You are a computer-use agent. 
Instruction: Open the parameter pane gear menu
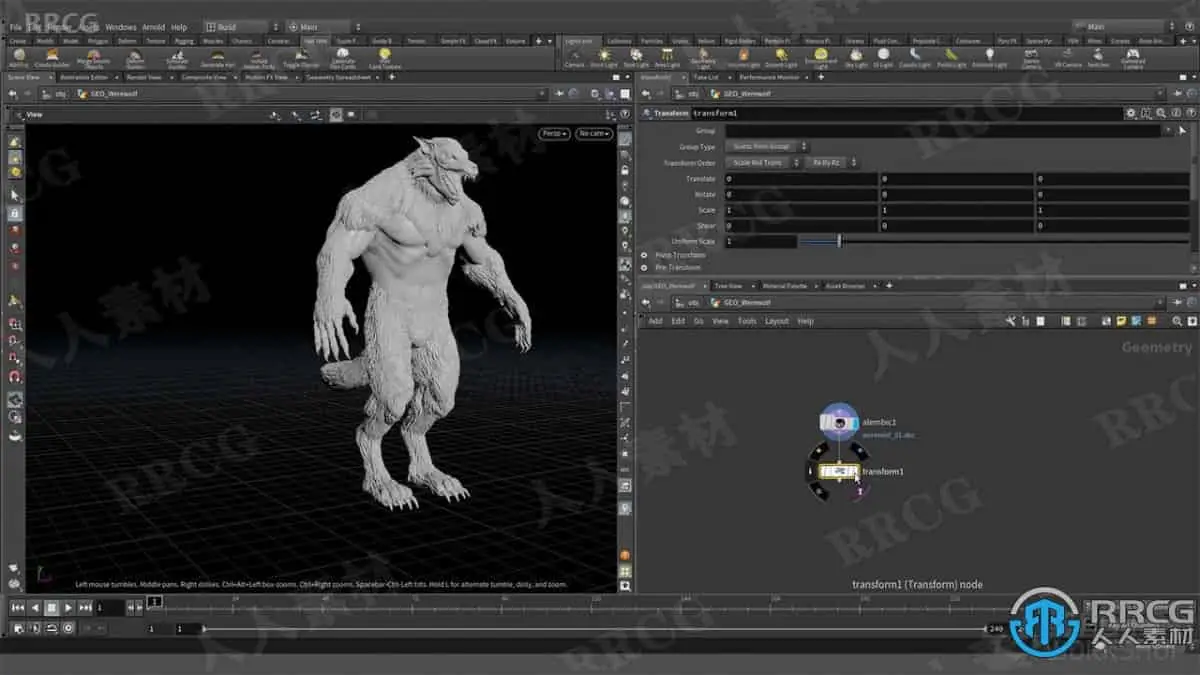point(1131,114)
